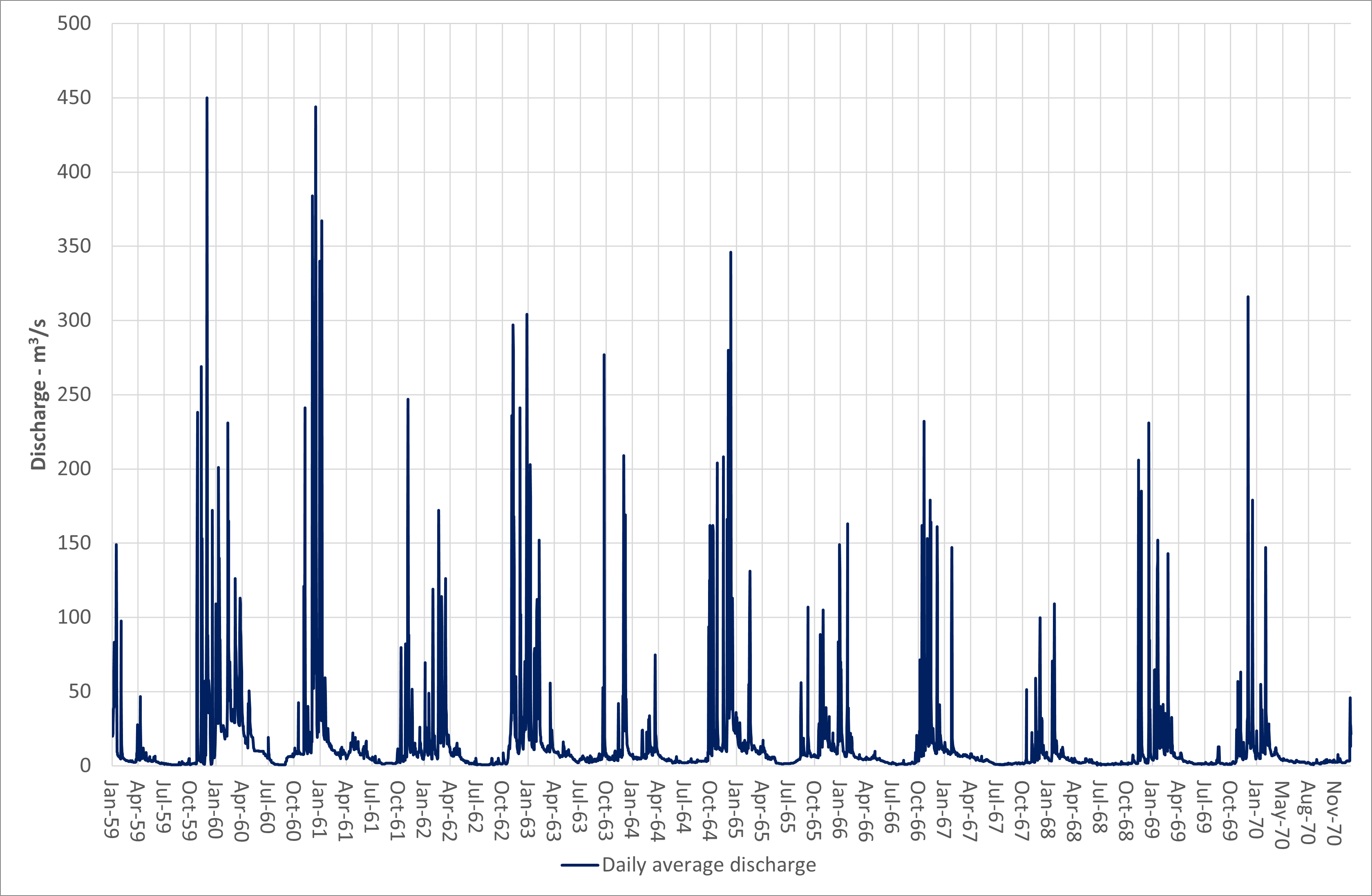
Task: Select the 'Discharge - m³/s' y-axis title
Action: coord(39,394)
